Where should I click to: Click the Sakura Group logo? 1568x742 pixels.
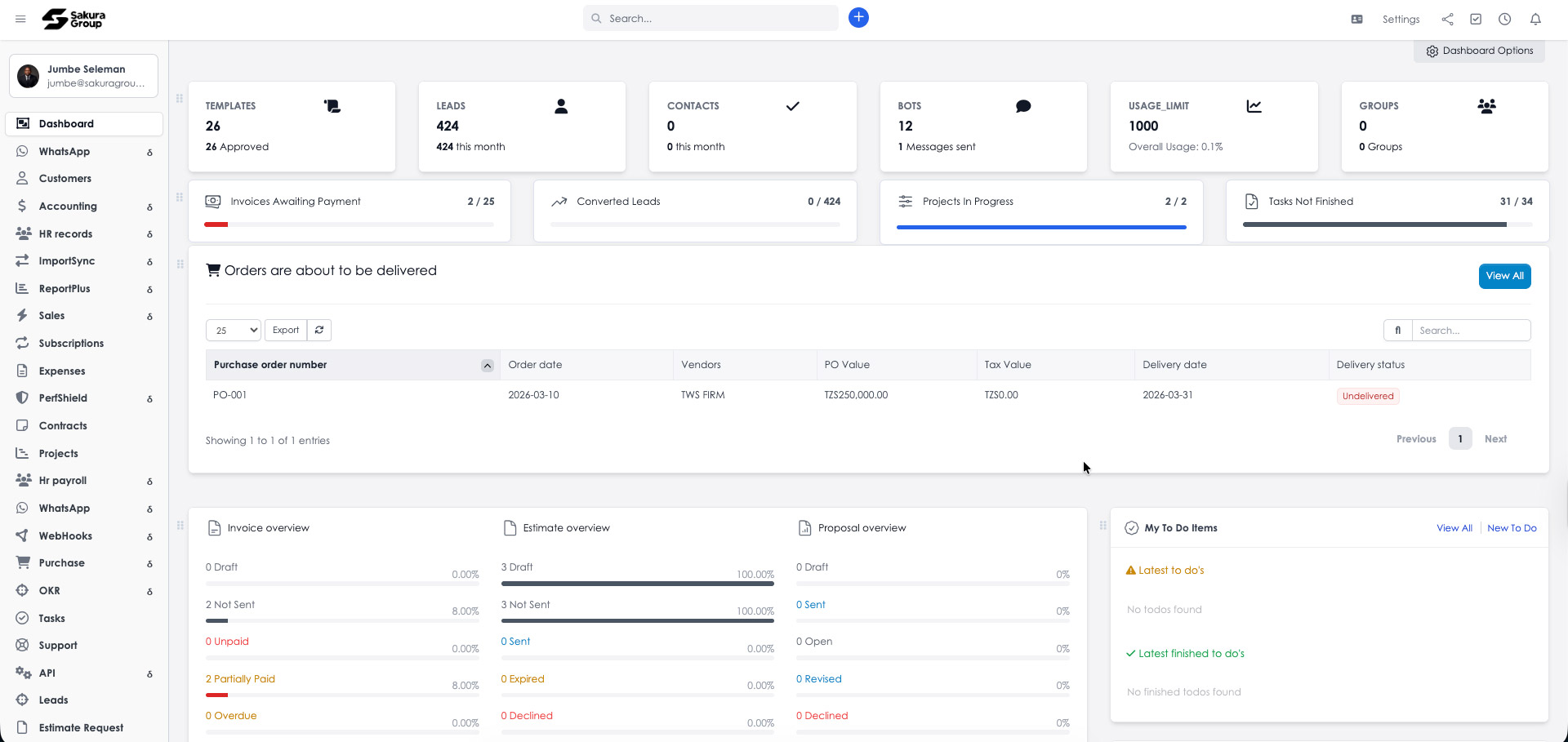73,19
